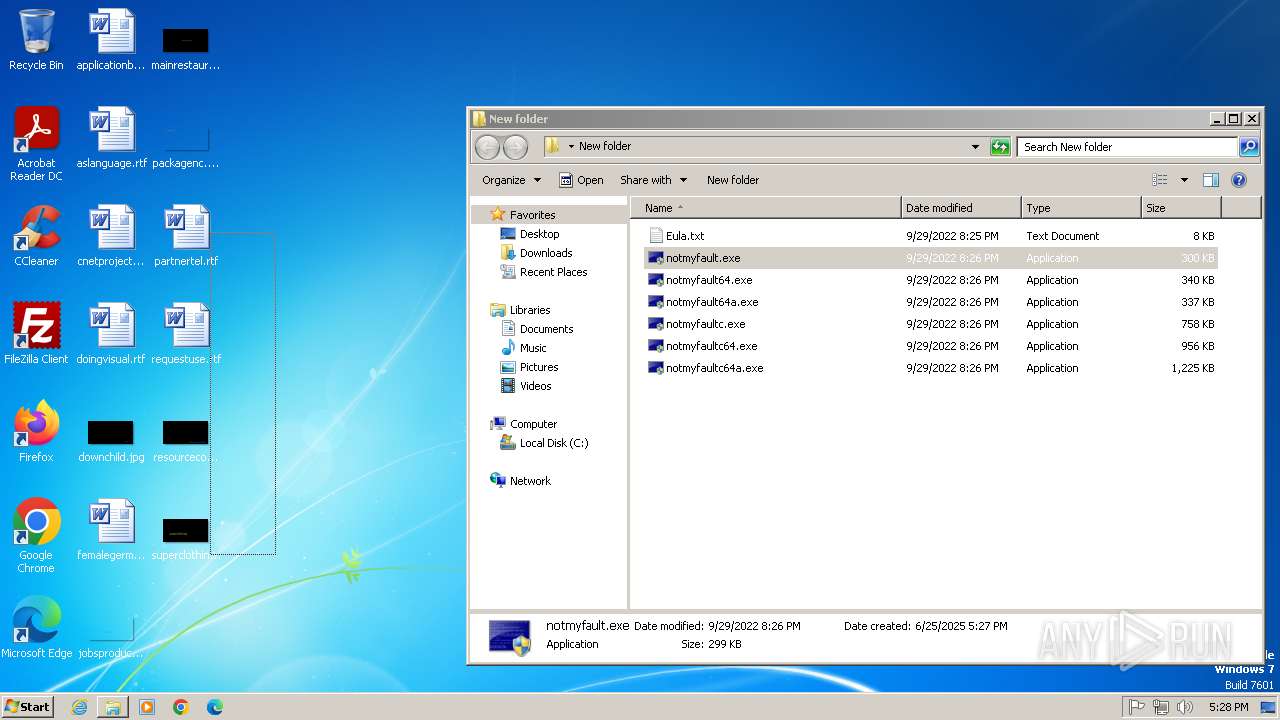Viewport: 1280px width, 720px height.
Task: Select Local Disk (C:) drive
Action: click(x=553, y=443)
